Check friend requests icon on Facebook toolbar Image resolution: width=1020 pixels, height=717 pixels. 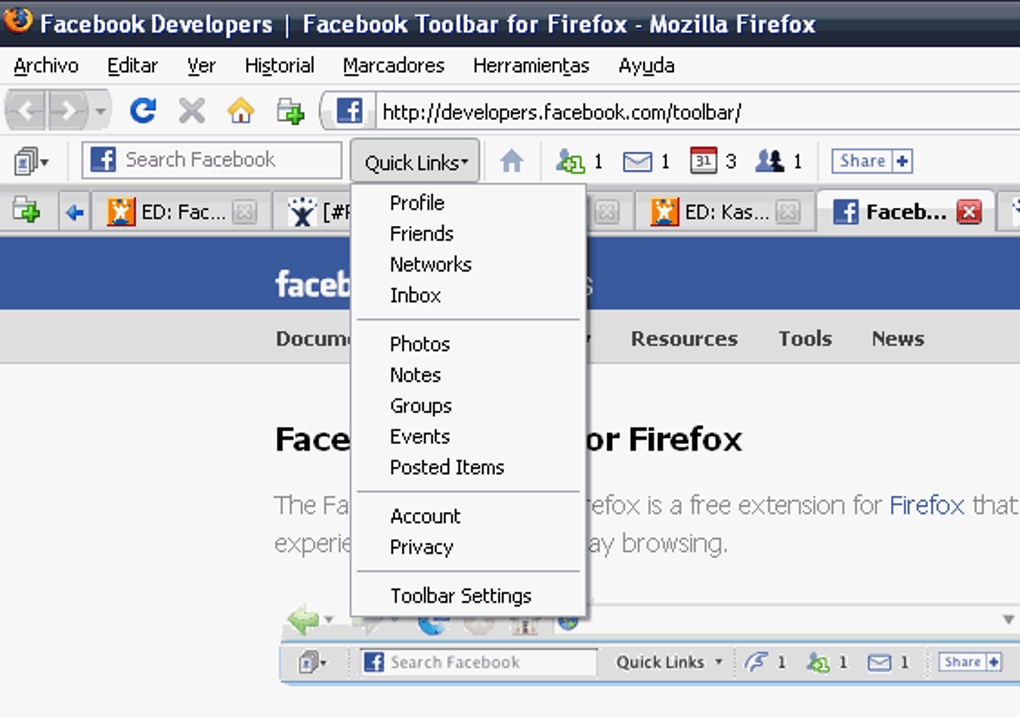click(x=570, y=161)
